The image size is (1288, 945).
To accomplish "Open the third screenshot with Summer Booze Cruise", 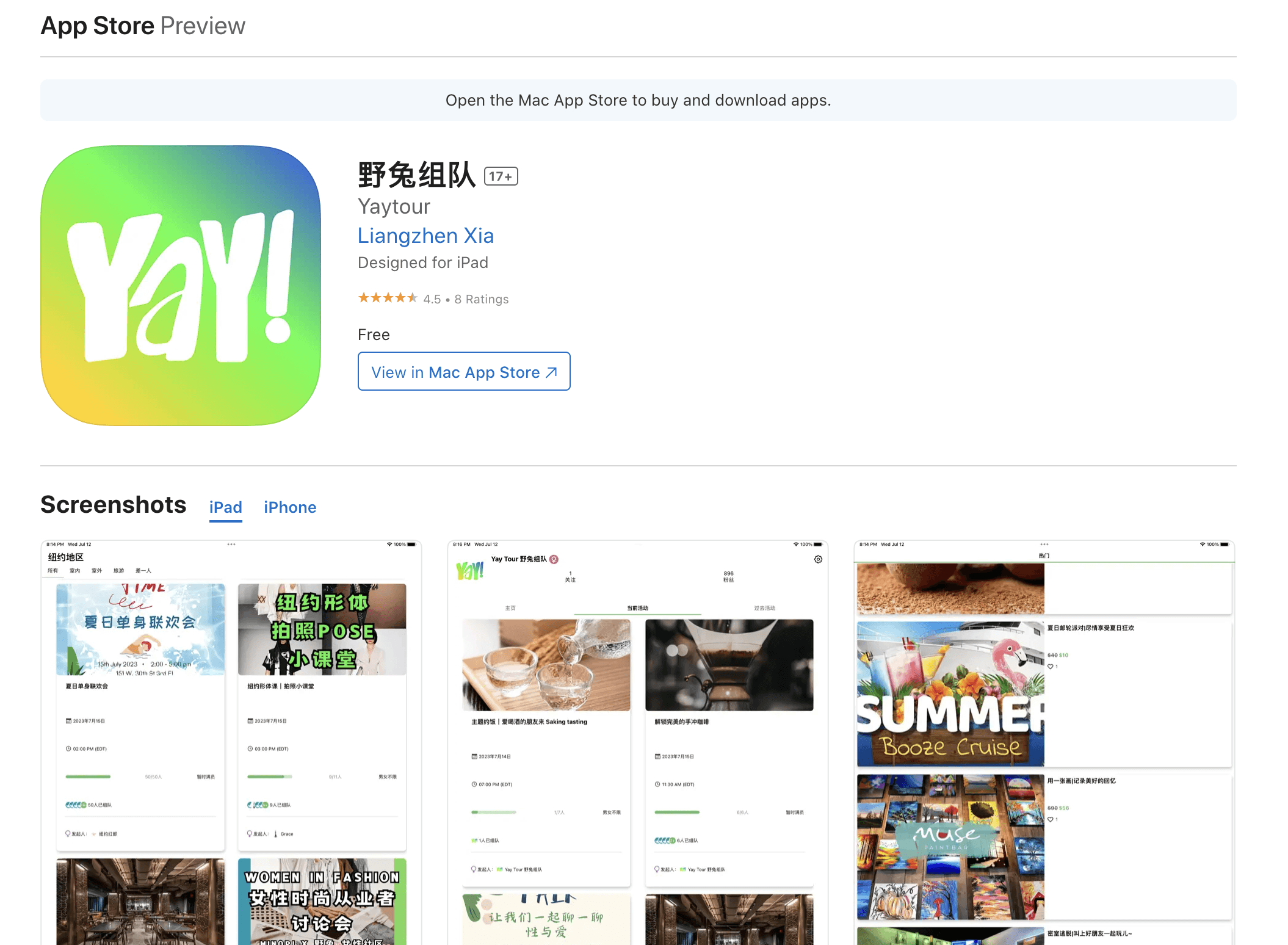I will [x=1044, y=742].
